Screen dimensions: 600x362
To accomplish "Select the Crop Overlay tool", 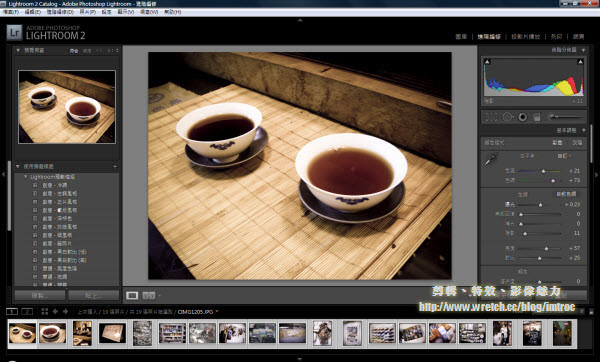I will 491,117.
